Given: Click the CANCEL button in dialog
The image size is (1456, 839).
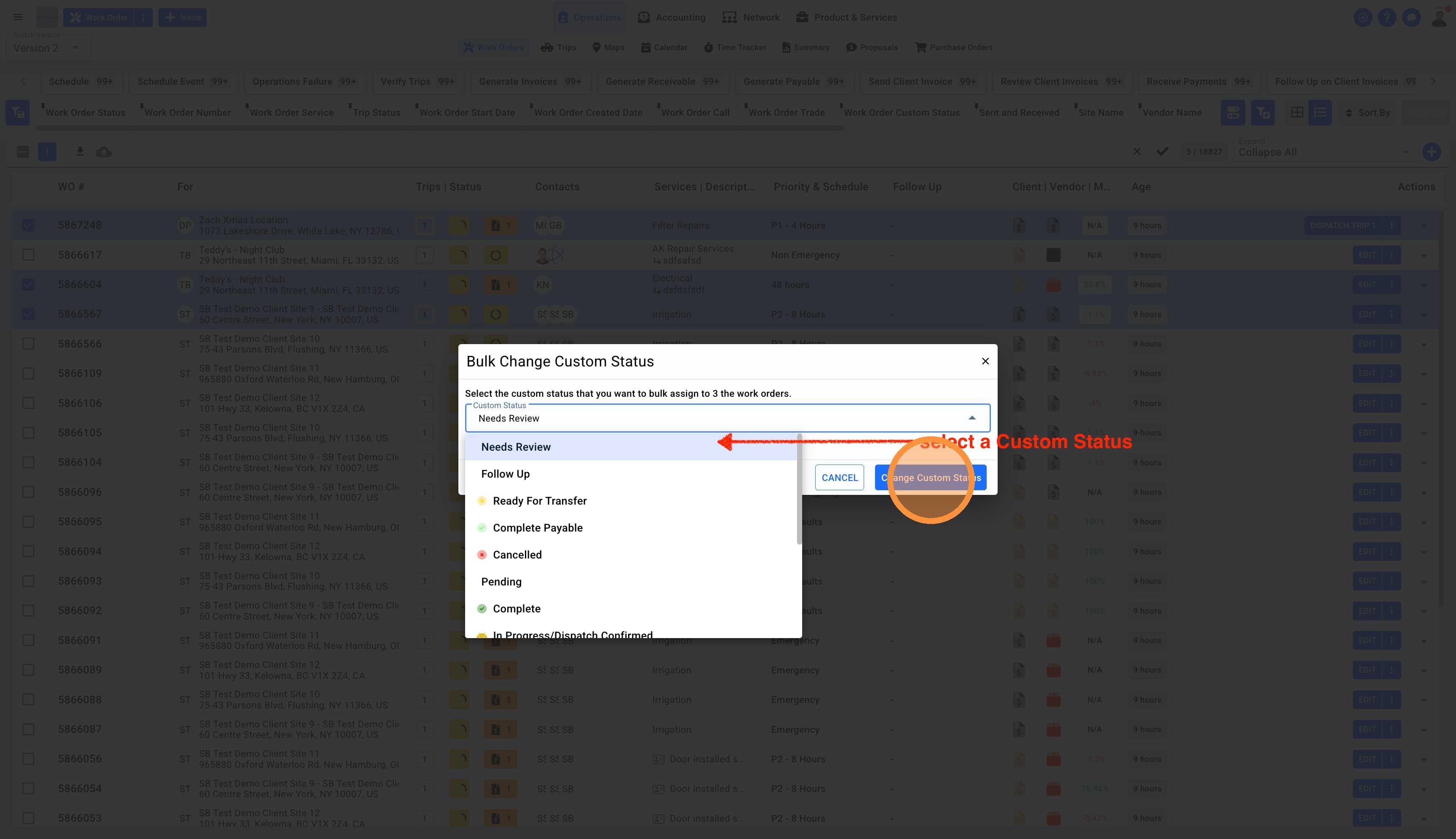Looking at the screenshot, I should (839, 478).
